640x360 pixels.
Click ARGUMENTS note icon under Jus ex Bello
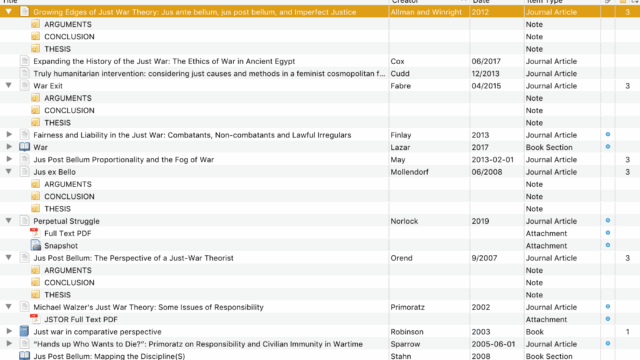(36, 184)
